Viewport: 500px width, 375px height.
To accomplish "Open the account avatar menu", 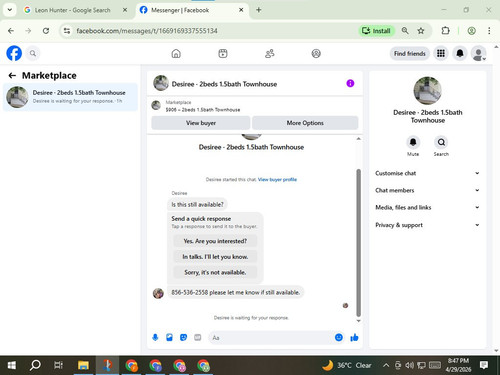I will pyautogui.click(x=479, y=53).
